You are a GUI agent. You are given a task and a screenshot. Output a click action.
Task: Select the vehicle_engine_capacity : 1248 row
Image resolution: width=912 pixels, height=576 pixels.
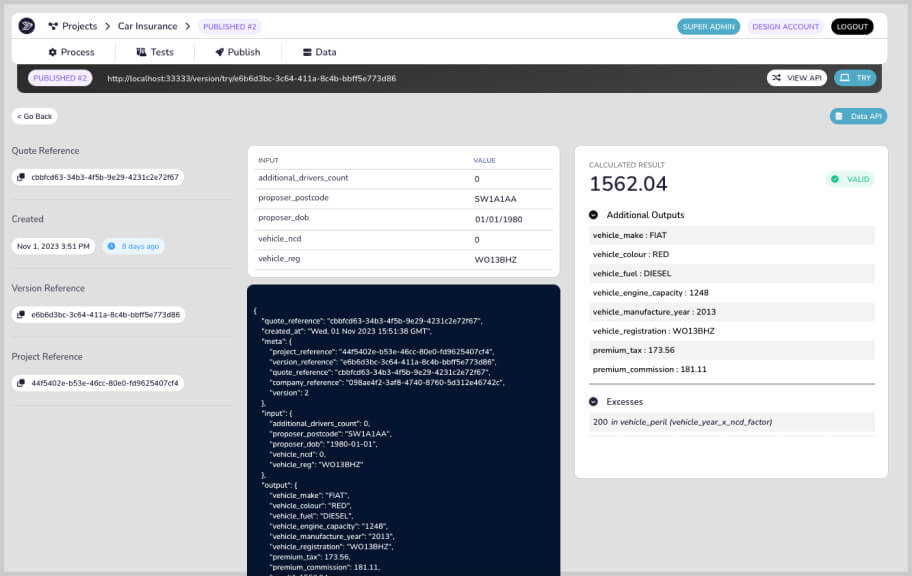pos(732,293)
